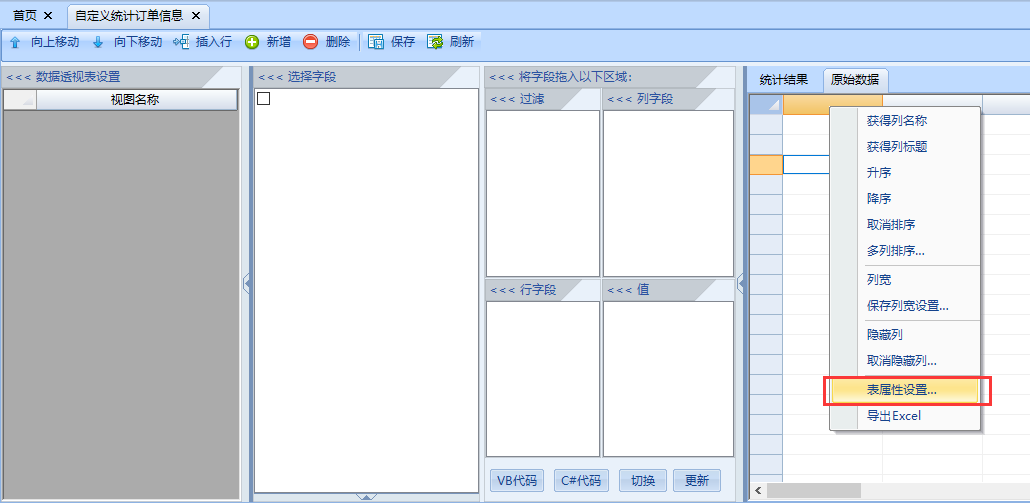Click the 向上移动 toolbar label
This screenshot has height=503, width=1030.
point(55,43)
